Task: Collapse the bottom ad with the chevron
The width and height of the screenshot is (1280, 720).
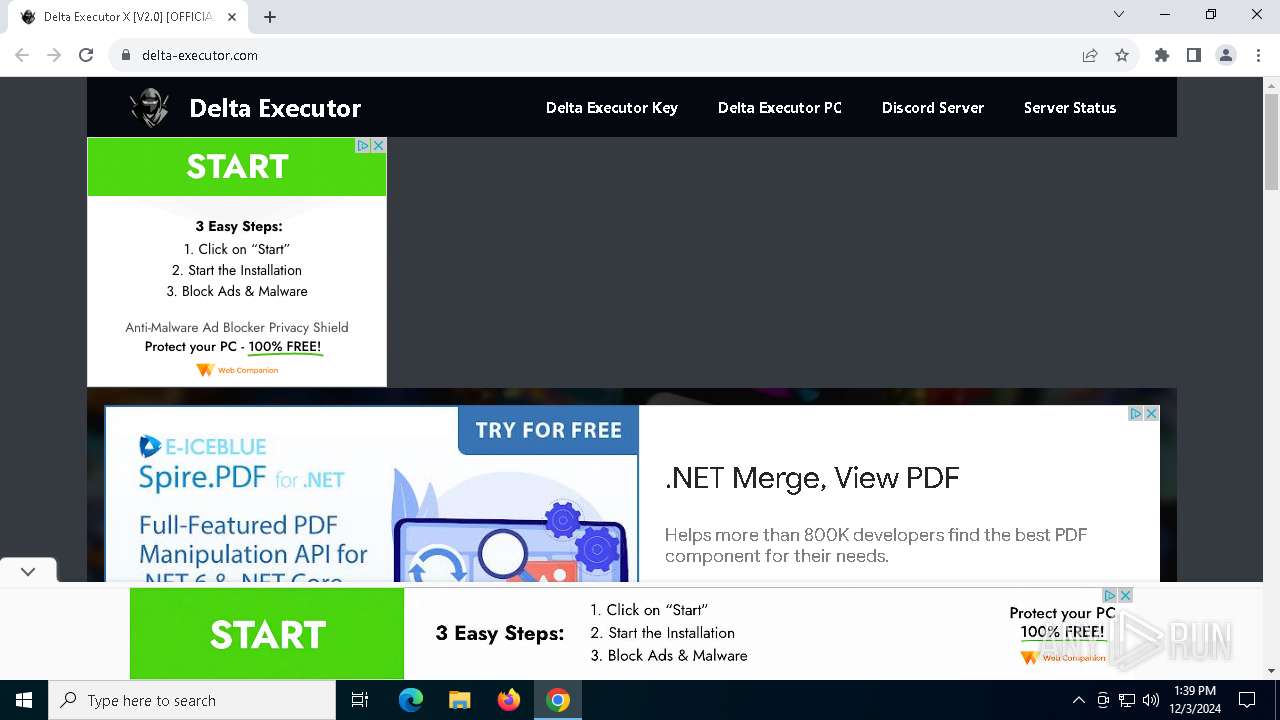Action: coord(28,571)
